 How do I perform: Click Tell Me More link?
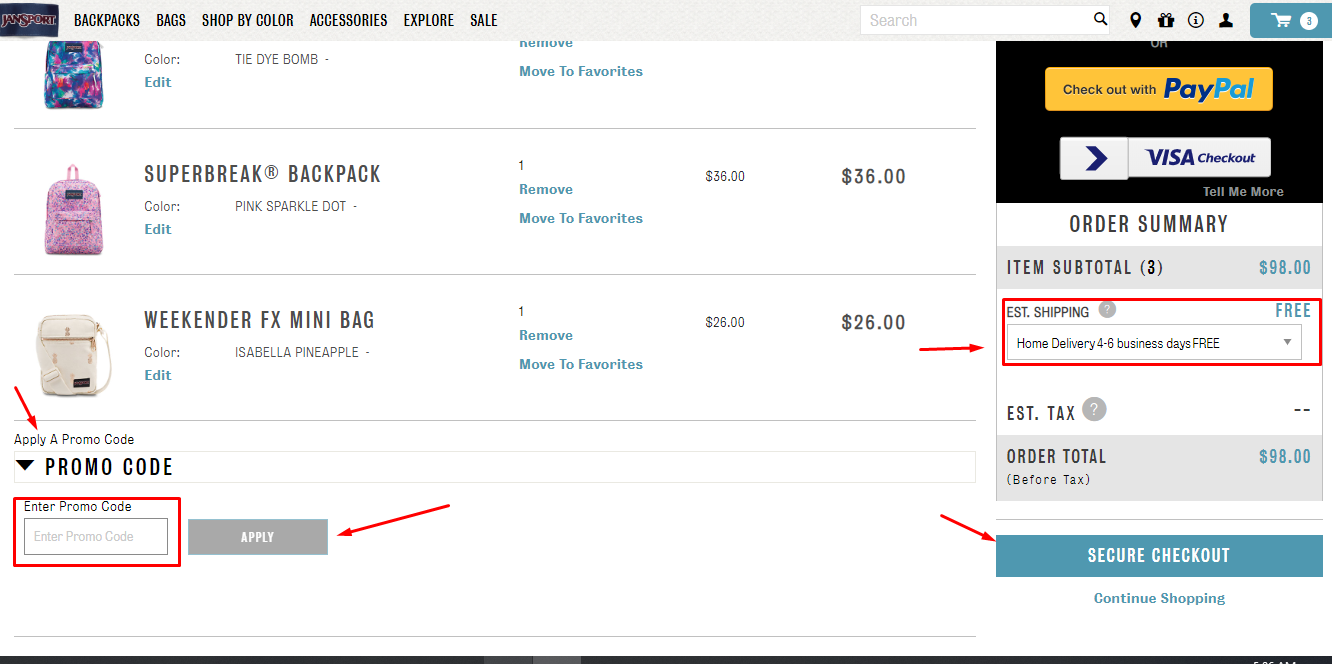[1243, 192]
